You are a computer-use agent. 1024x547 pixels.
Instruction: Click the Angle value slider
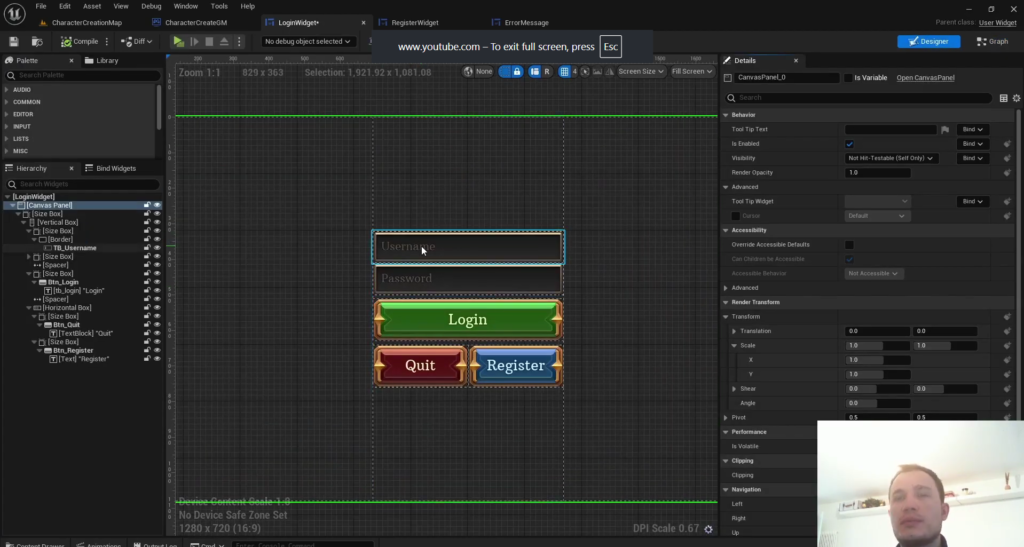[877, 403]
